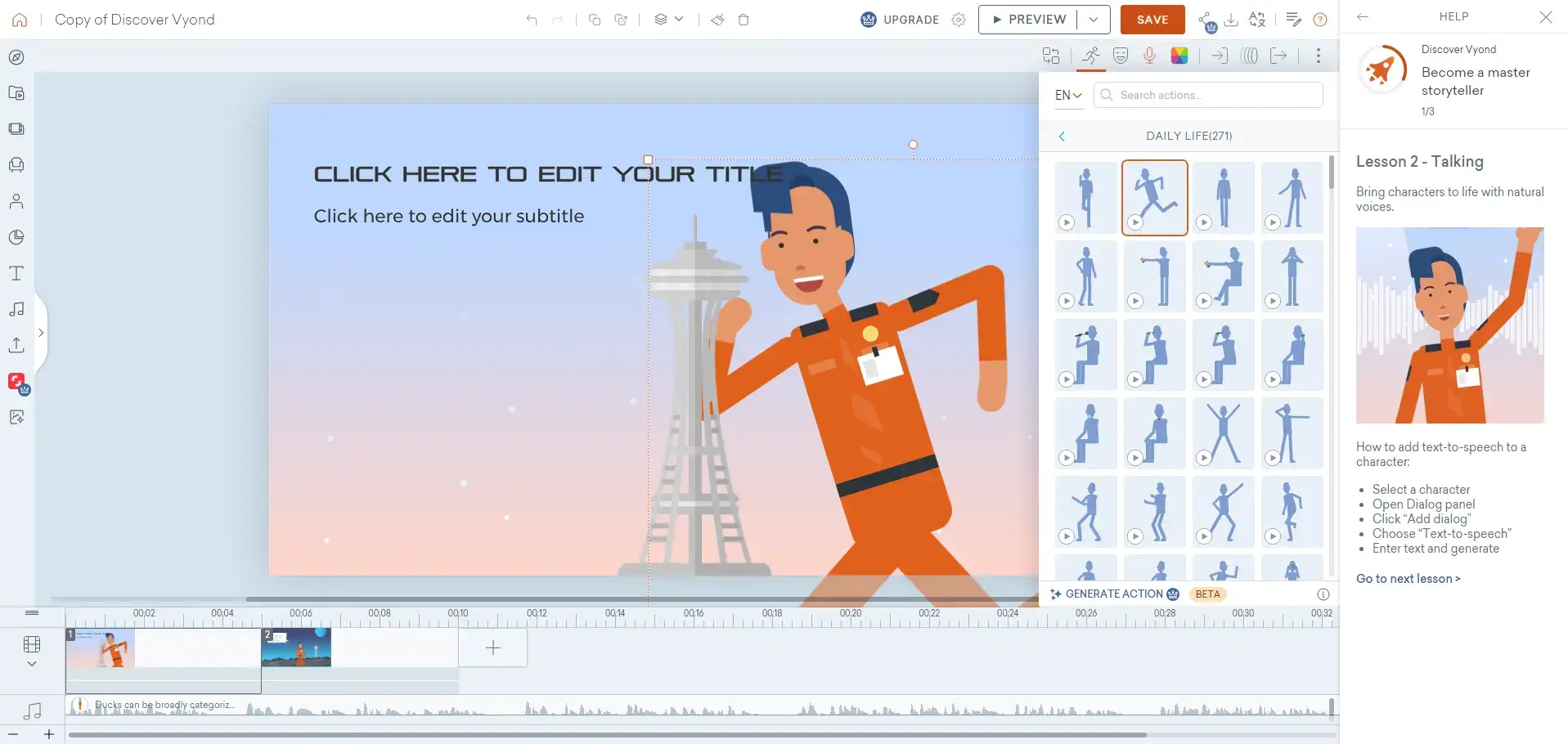Open more options three-dot menu

coord(1318,56)
